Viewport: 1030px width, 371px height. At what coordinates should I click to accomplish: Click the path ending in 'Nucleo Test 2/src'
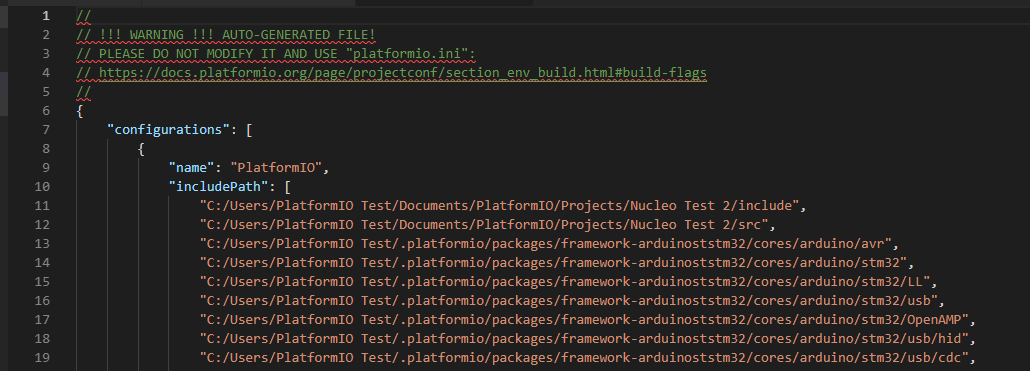pos(484,225)
